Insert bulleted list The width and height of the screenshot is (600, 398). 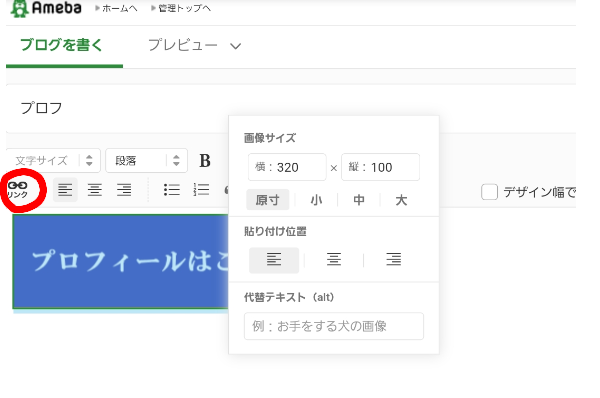coord(172,190)
